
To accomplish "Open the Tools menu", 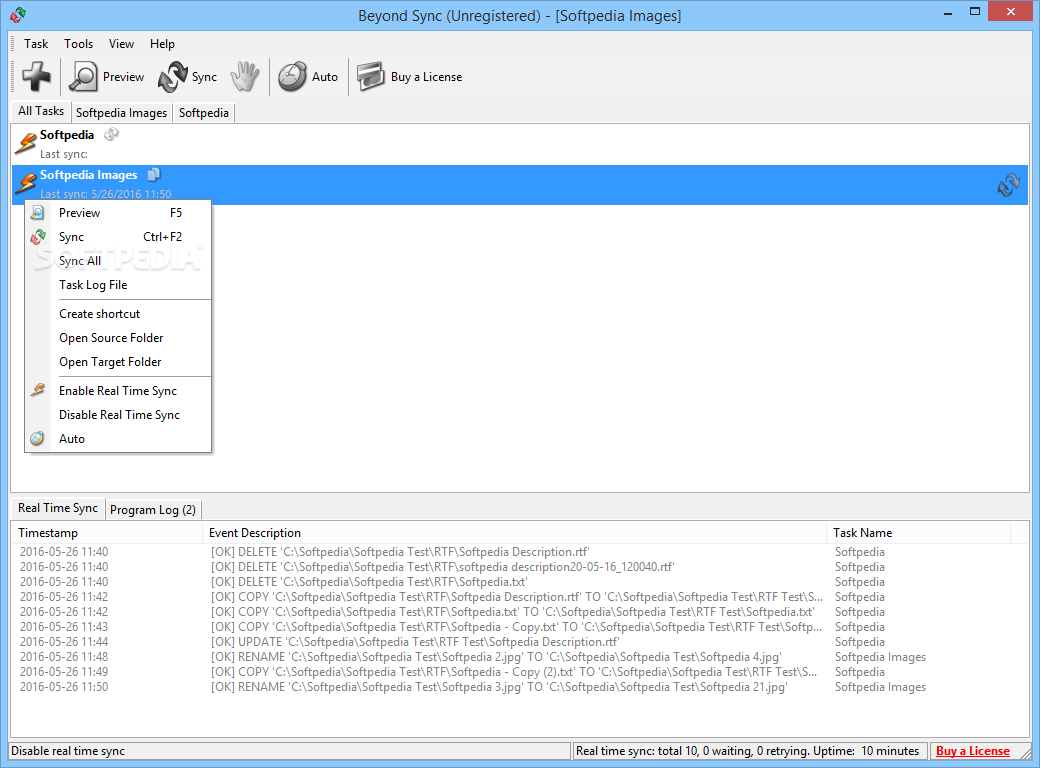I will [78, 44].
